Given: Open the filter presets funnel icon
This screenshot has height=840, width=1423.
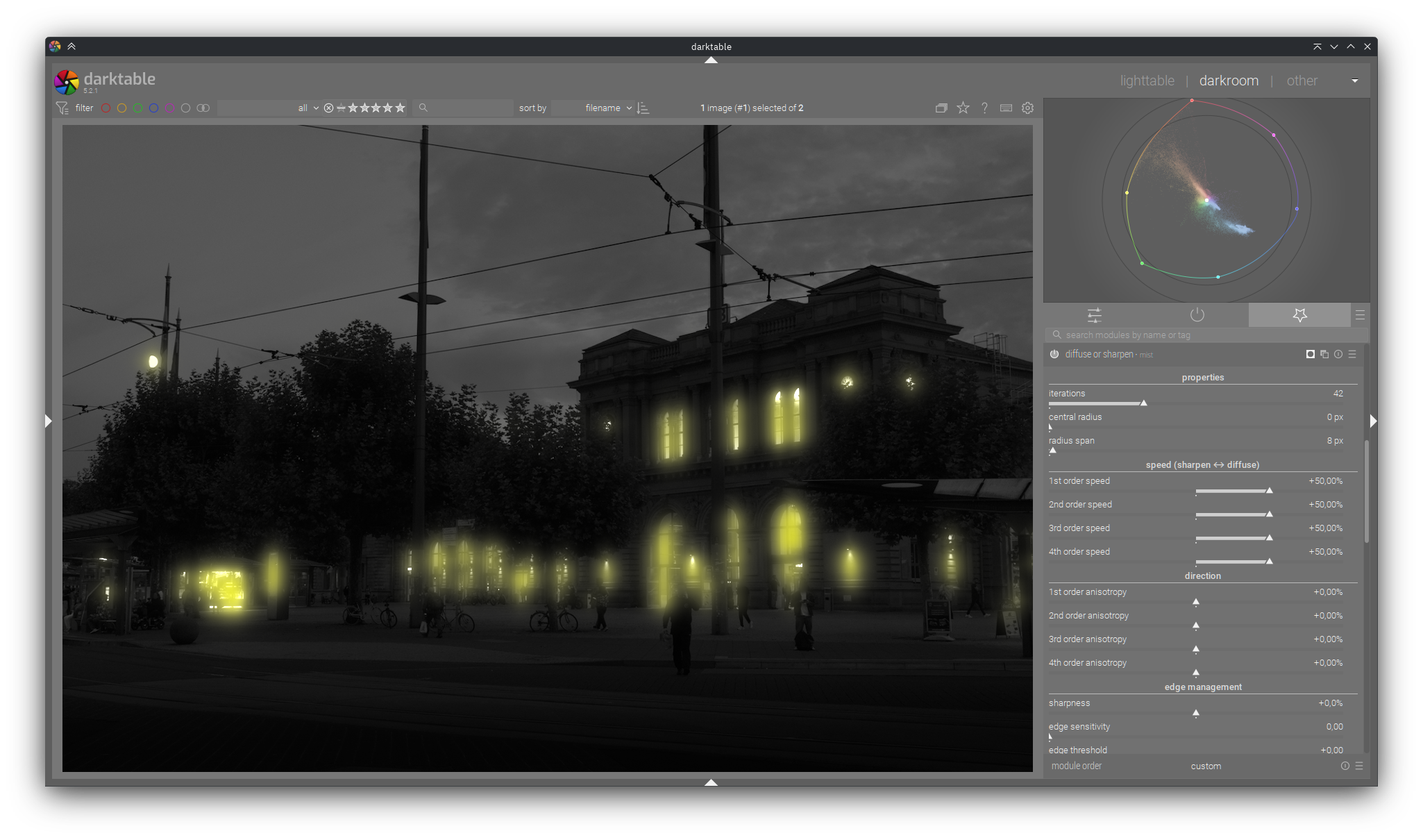Looking at the screenshot, I should tap(62, 108).
